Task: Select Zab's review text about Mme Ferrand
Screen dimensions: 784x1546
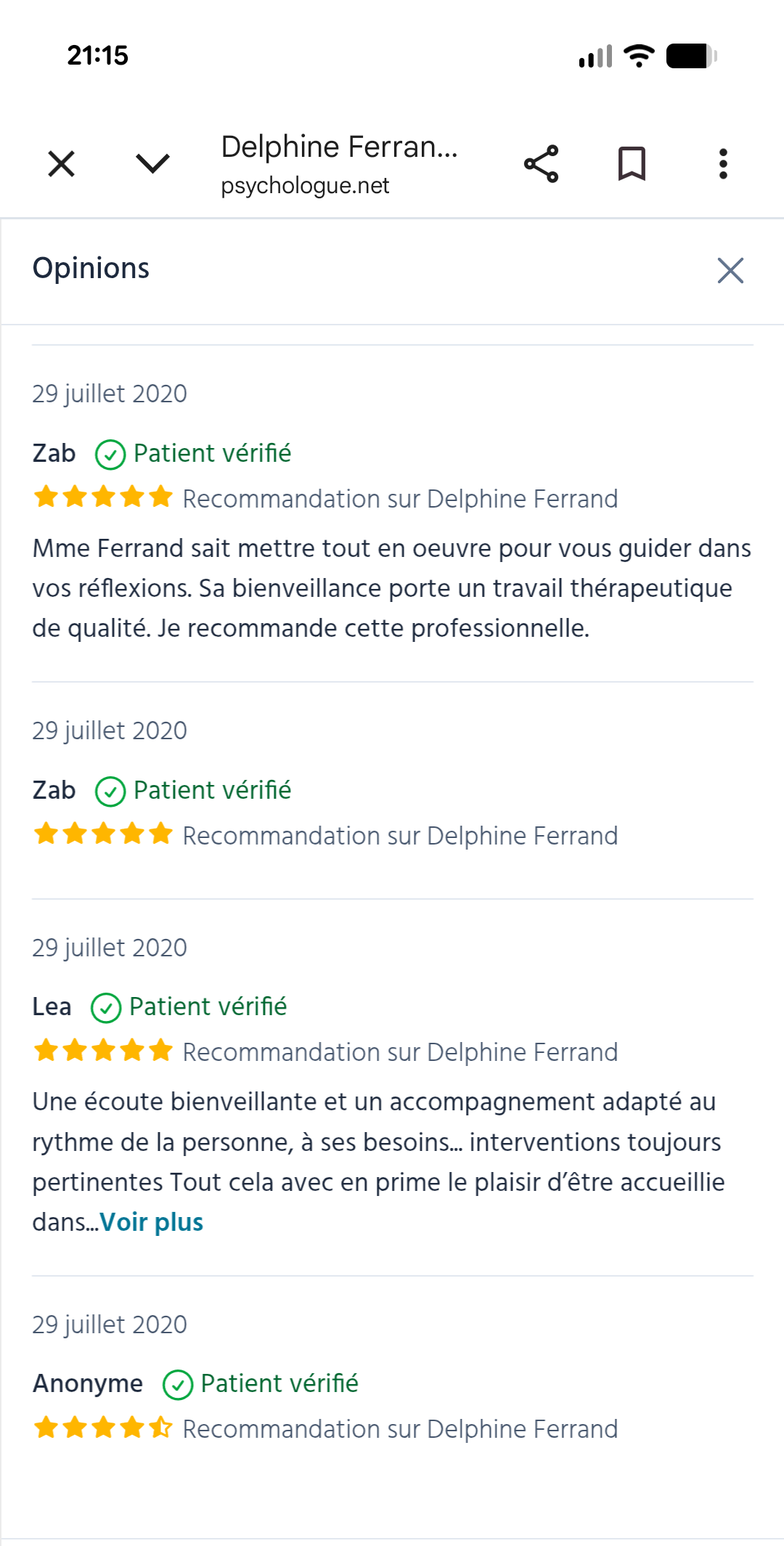Action: (392, 588)
